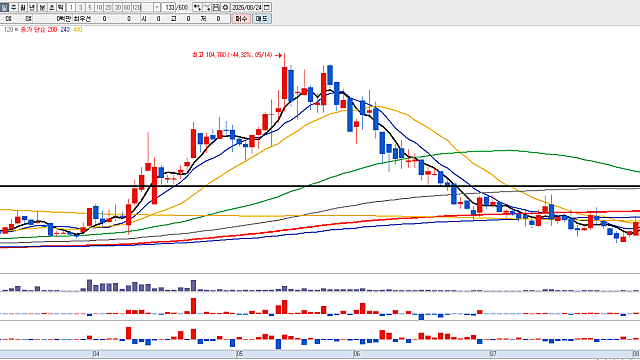640x360 pixels.
Task: Select the yearly (년) chart period
Action: 32,7
